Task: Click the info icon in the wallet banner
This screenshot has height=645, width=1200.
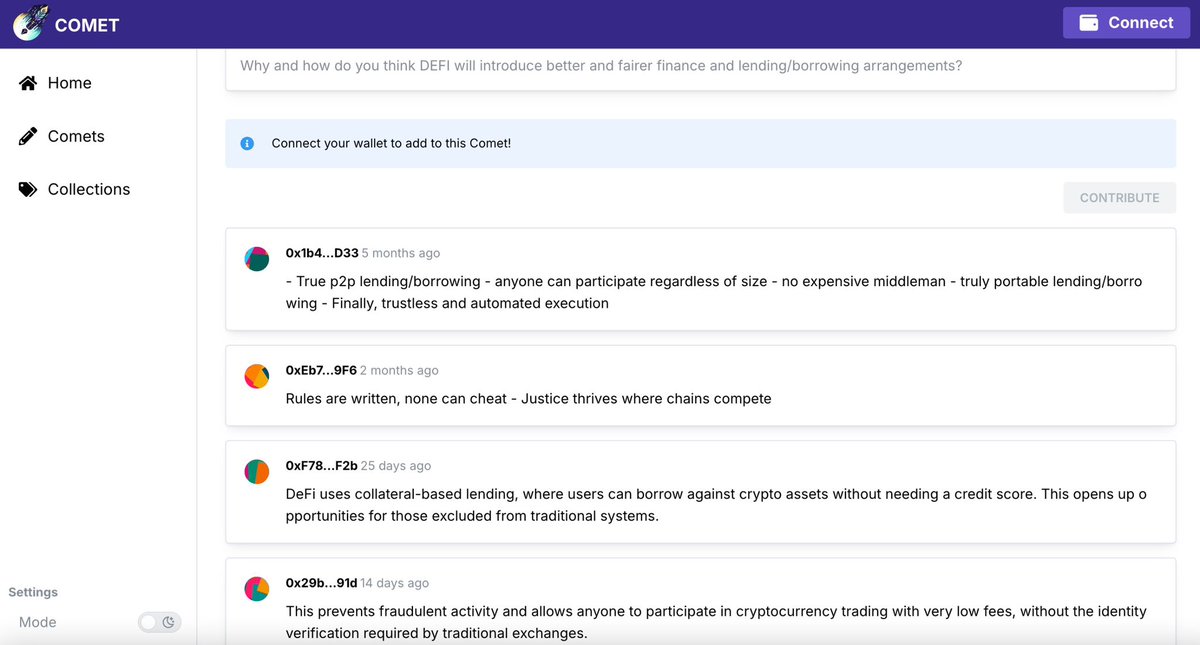Action: pyautogui.click(x=247, y=143)
